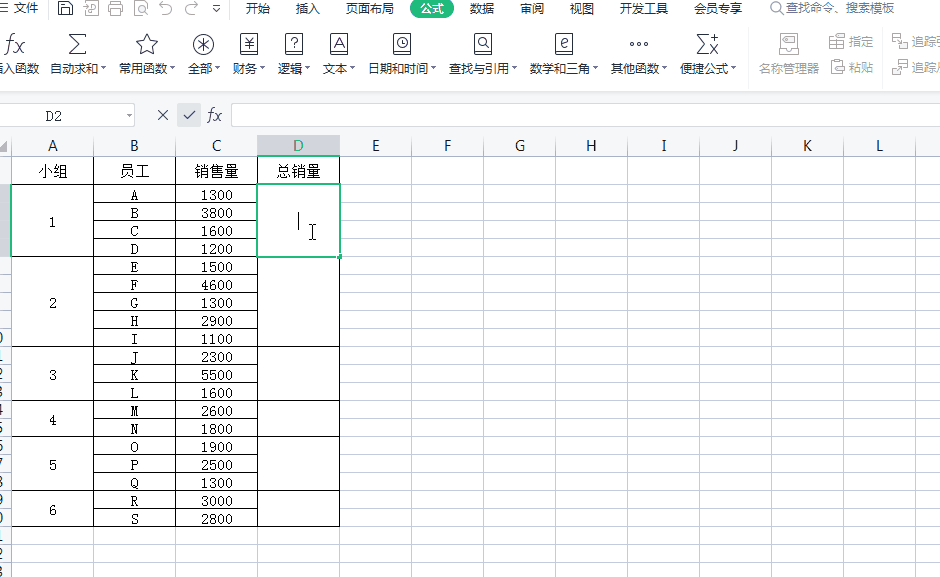Viewport: 940px width, 577px height.
Task: Select column C header
Action: coord(216,145)
